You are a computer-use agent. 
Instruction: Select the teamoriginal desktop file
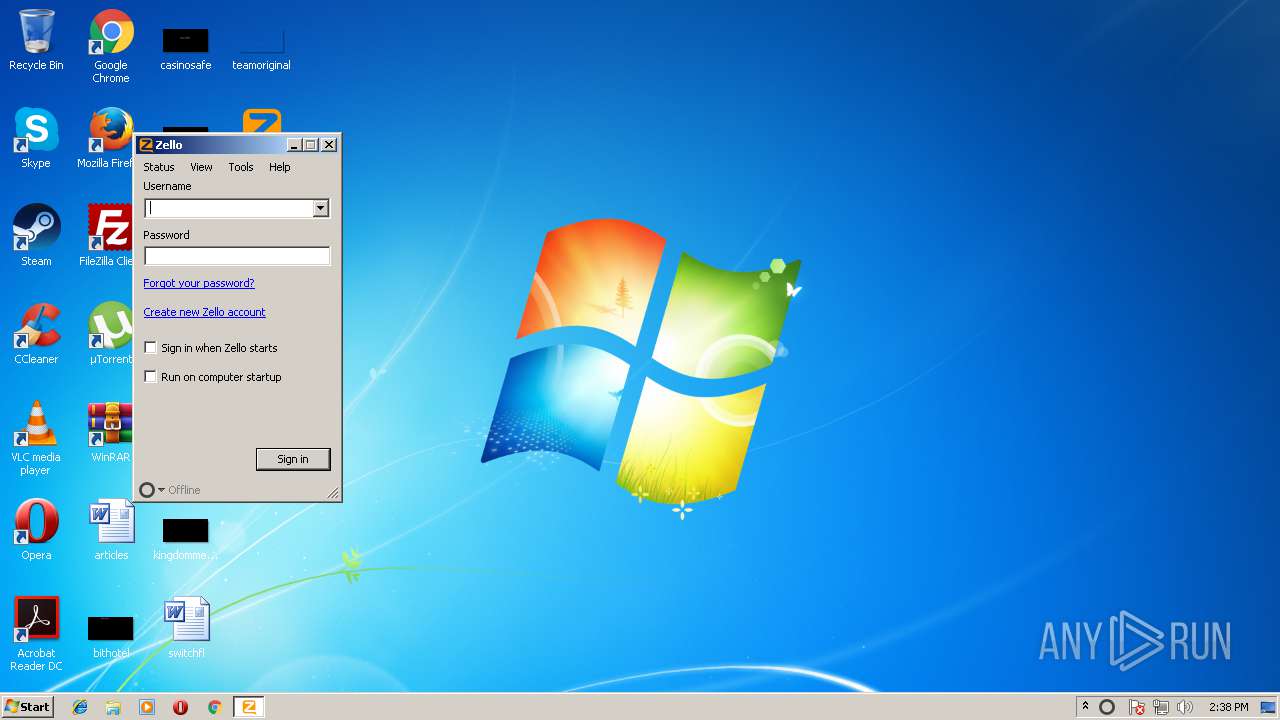coord(261,48)
